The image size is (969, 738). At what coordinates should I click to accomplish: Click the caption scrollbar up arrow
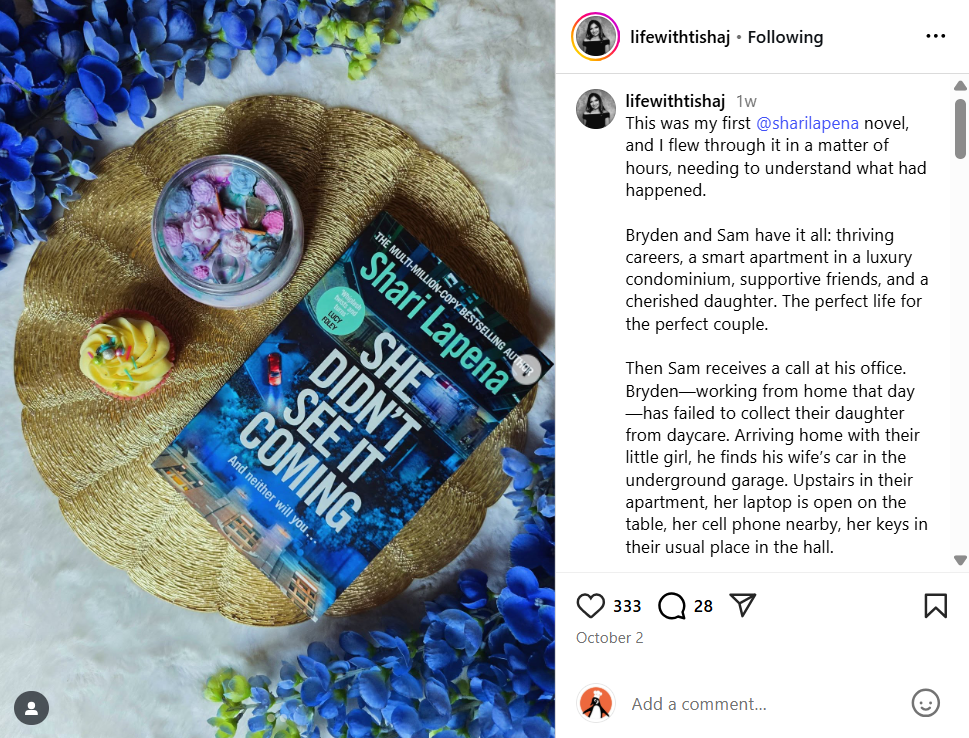pyautogui.click(x=960, y=85)
